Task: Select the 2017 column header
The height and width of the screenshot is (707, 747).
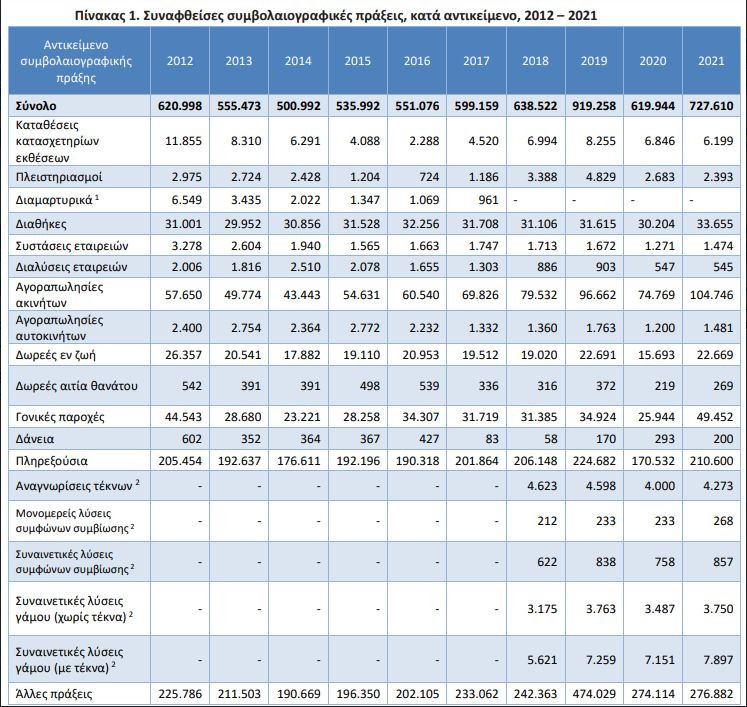Action: 476,61
